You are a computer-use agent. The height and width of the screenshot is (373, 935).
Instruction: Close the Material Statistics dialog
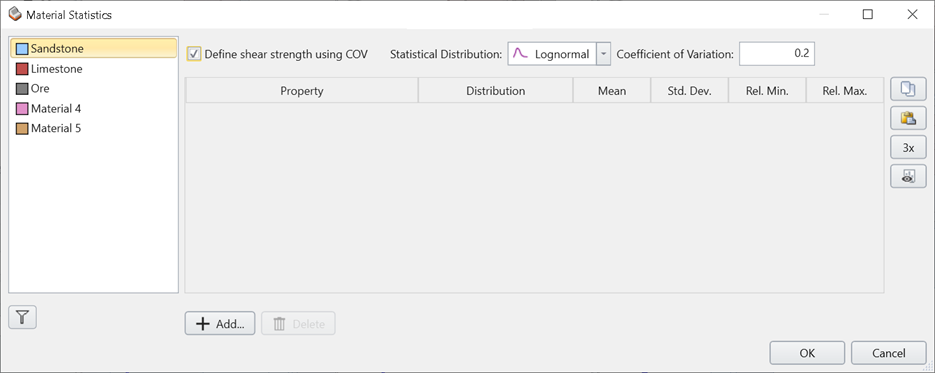(912, 14)
